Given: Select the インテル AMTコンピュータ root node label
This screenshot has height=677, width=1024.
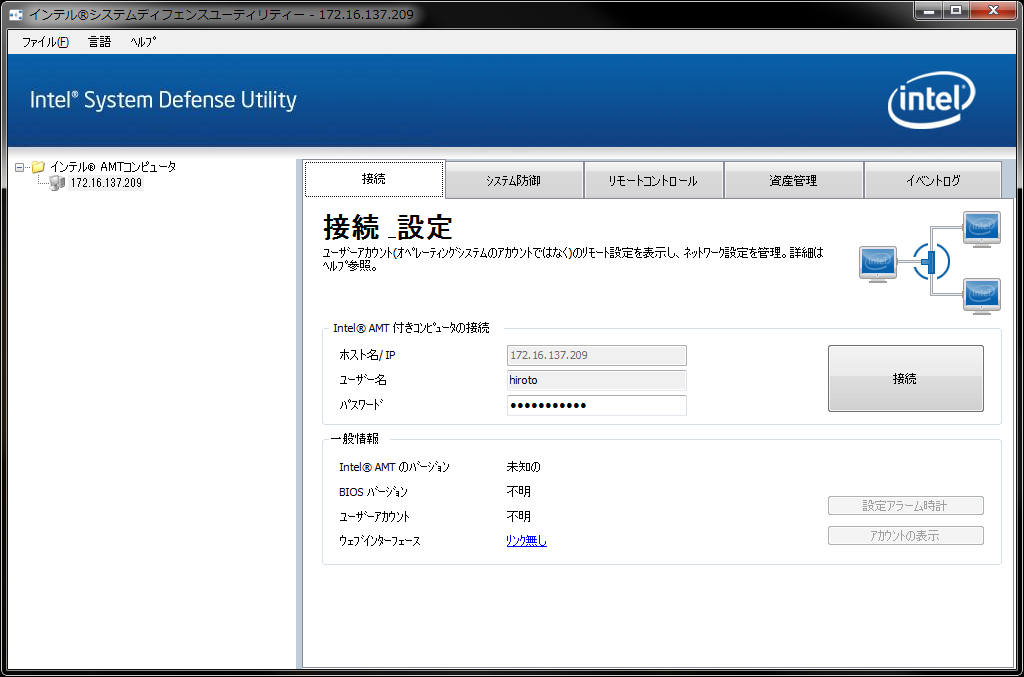Looking at the screenshot, I should tap(113, 167).
